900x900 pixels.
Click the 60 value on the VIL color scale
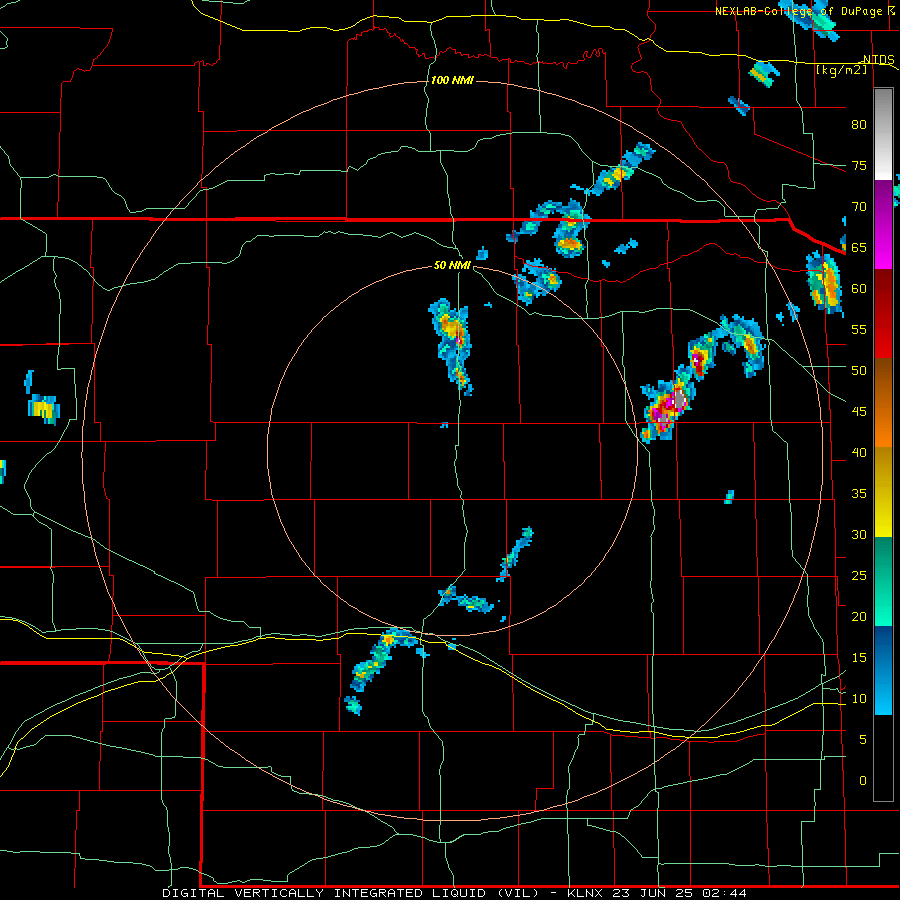[859, 289]
